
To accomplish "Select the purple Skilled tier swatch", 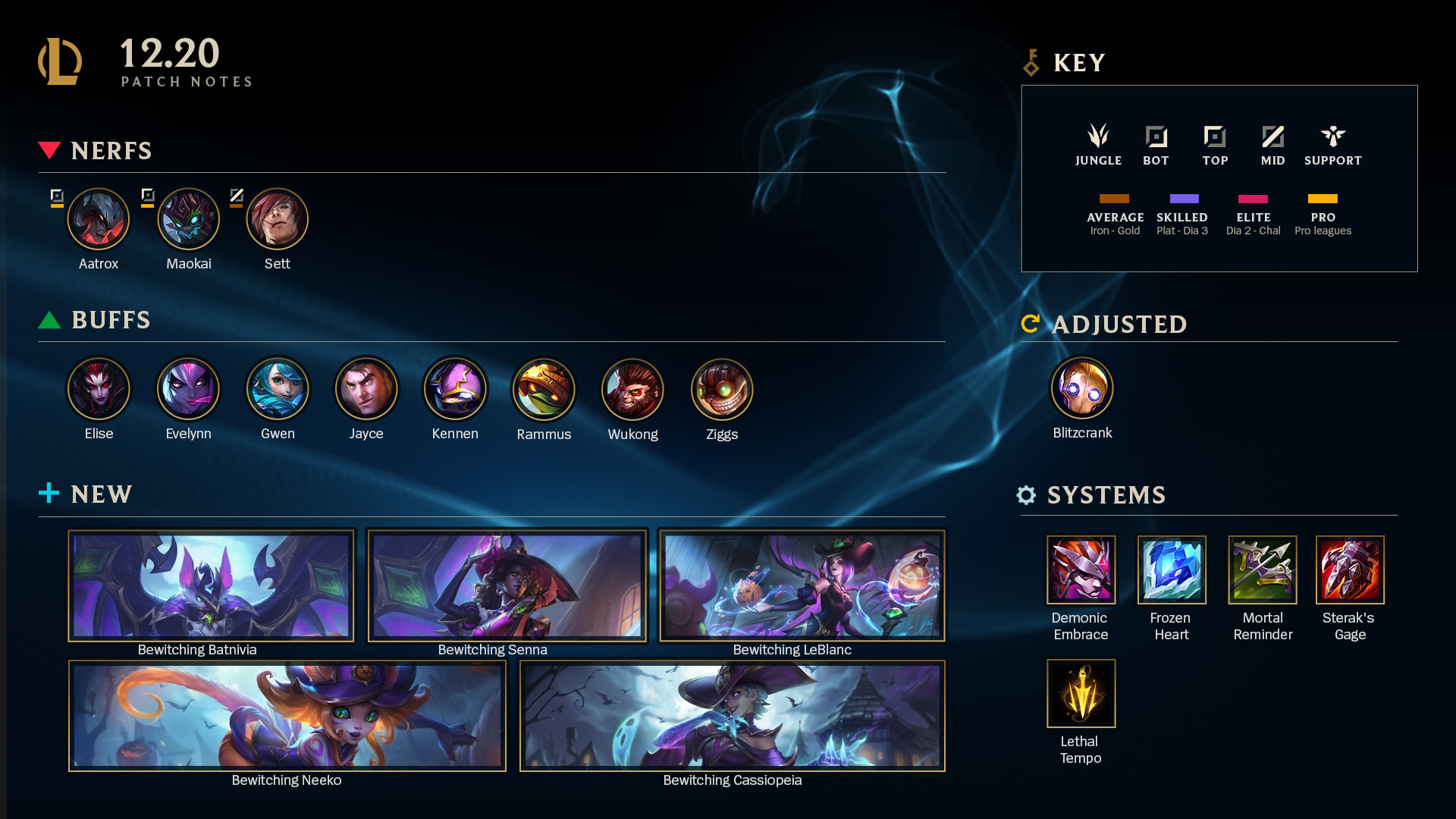I will tap(1184, 199).
